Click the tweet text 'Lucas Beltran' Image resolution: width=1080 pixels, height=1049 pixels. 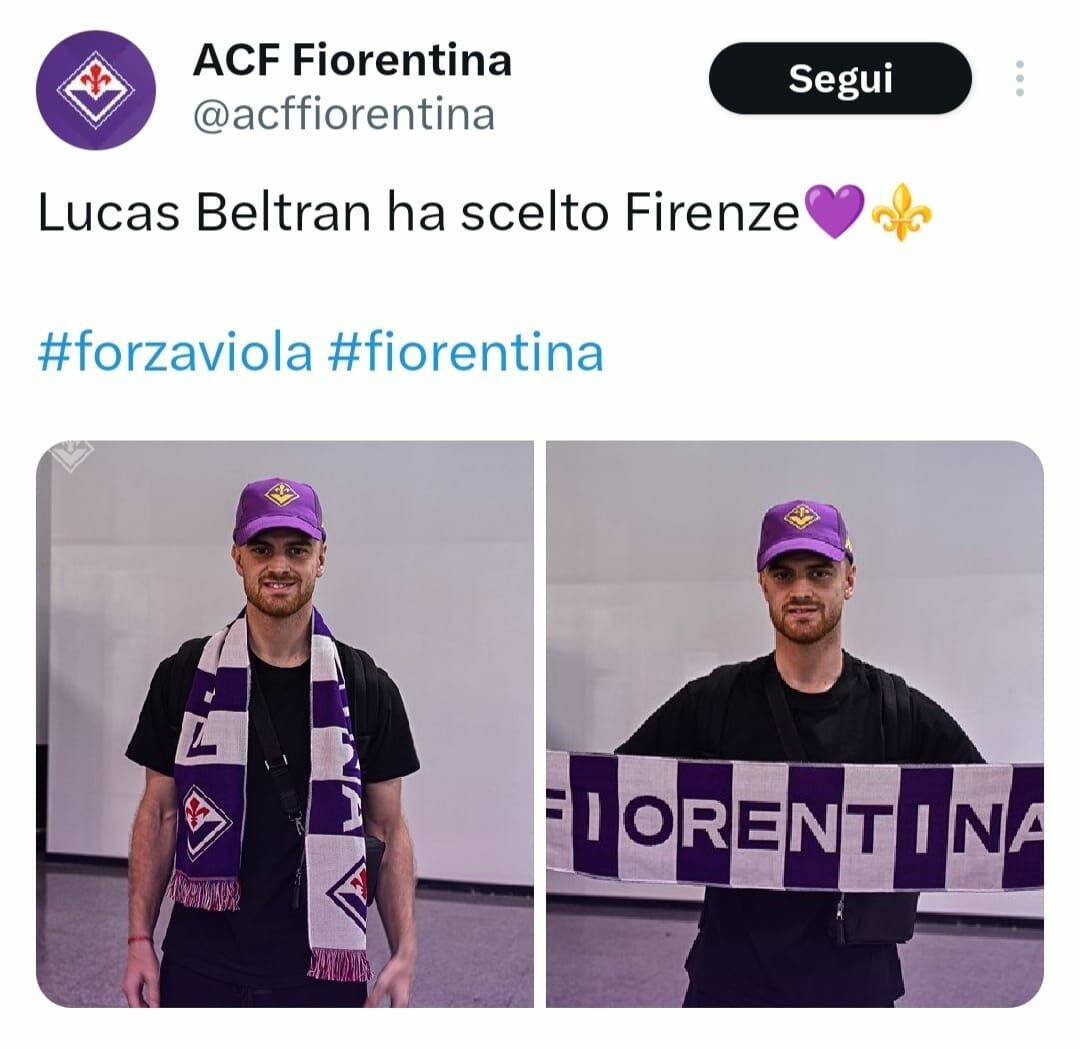(x=204, y=212)
